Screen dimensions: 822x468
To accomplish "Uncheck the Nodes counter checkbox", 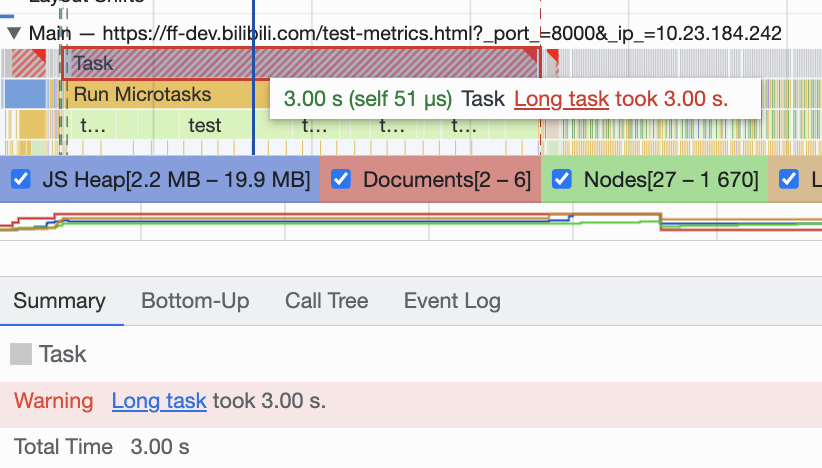I will 561,179.
